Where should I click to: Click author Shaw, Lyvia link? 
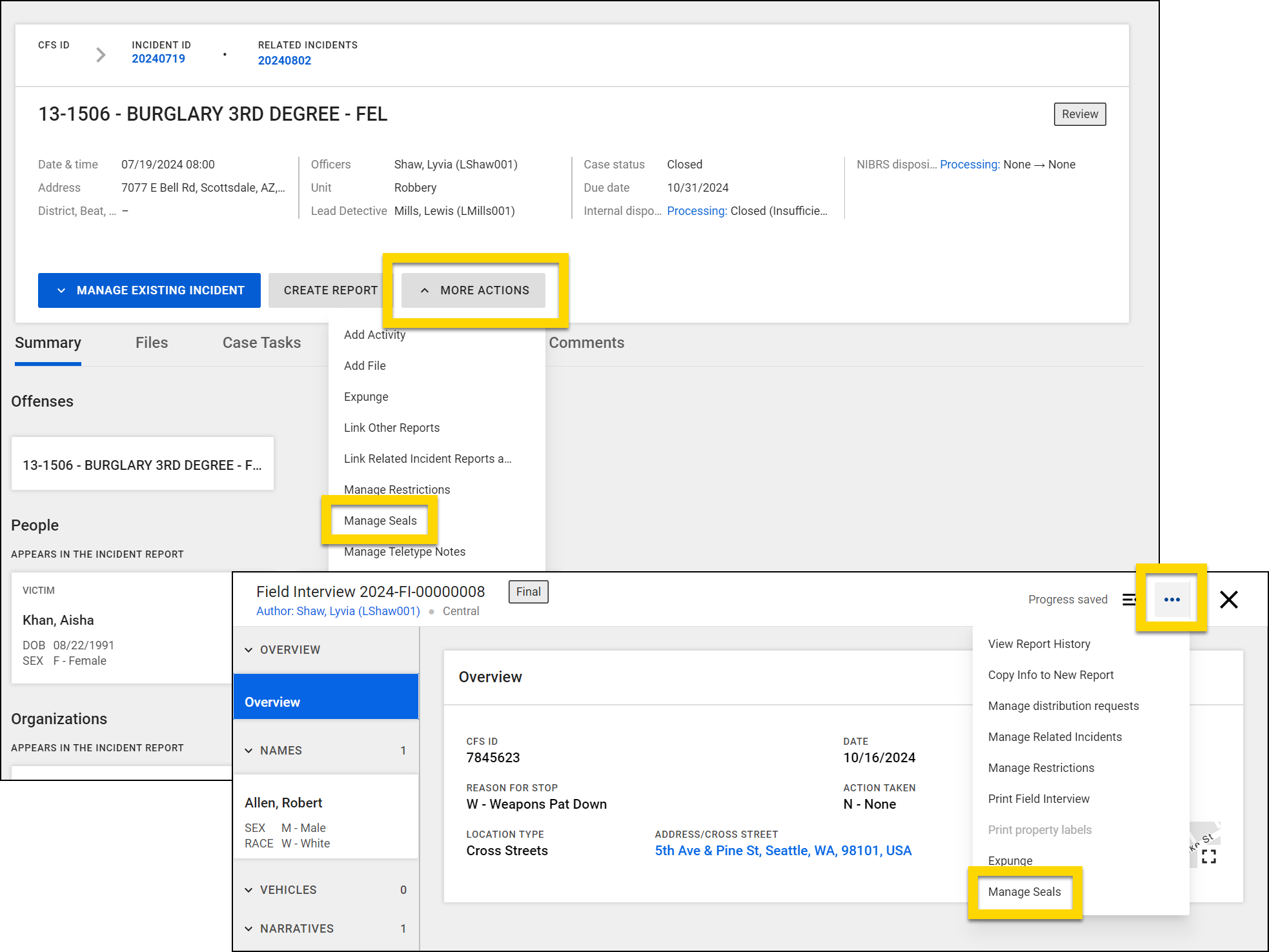click(338, 611)
